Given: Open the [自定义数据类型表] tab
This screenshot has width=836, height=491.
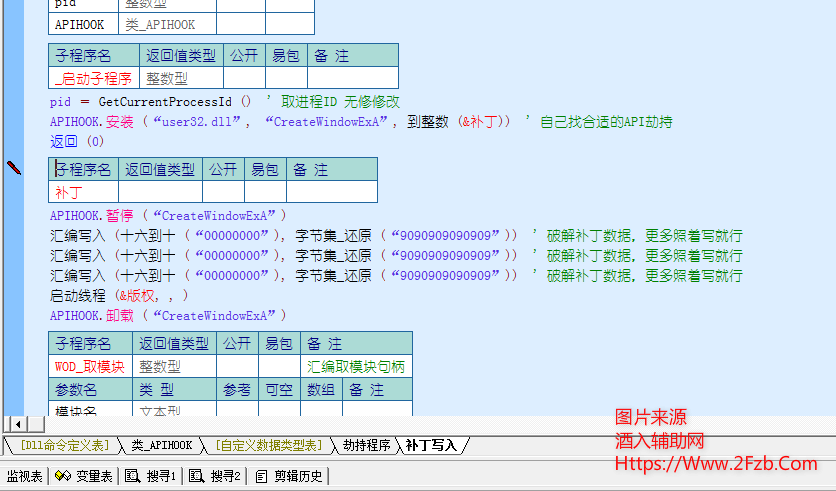Looking at the screenshot, I should pyautogui.click(x=269, y=445).
